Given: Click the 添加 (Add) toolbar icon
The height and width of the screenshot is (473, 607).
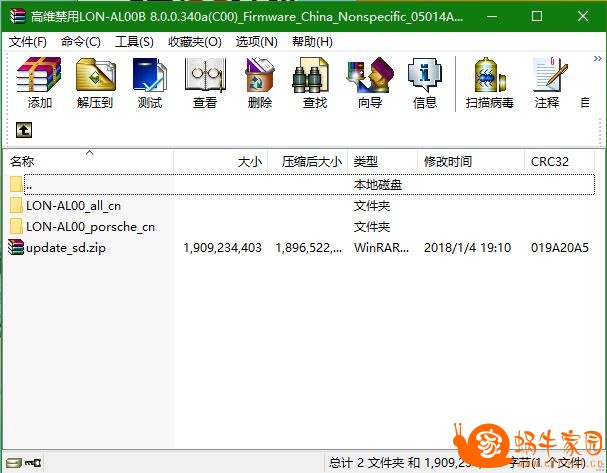Looking at the screenshot, I should pyautogui.click(x=39, y=75).
